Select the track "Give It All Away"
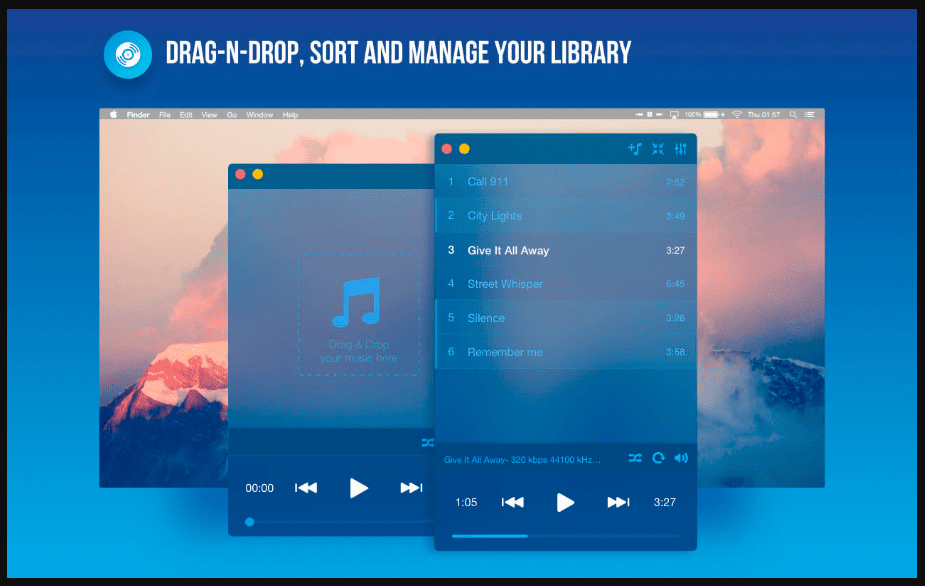The width and height of the screenshot is (925, 586). point(566,250)
